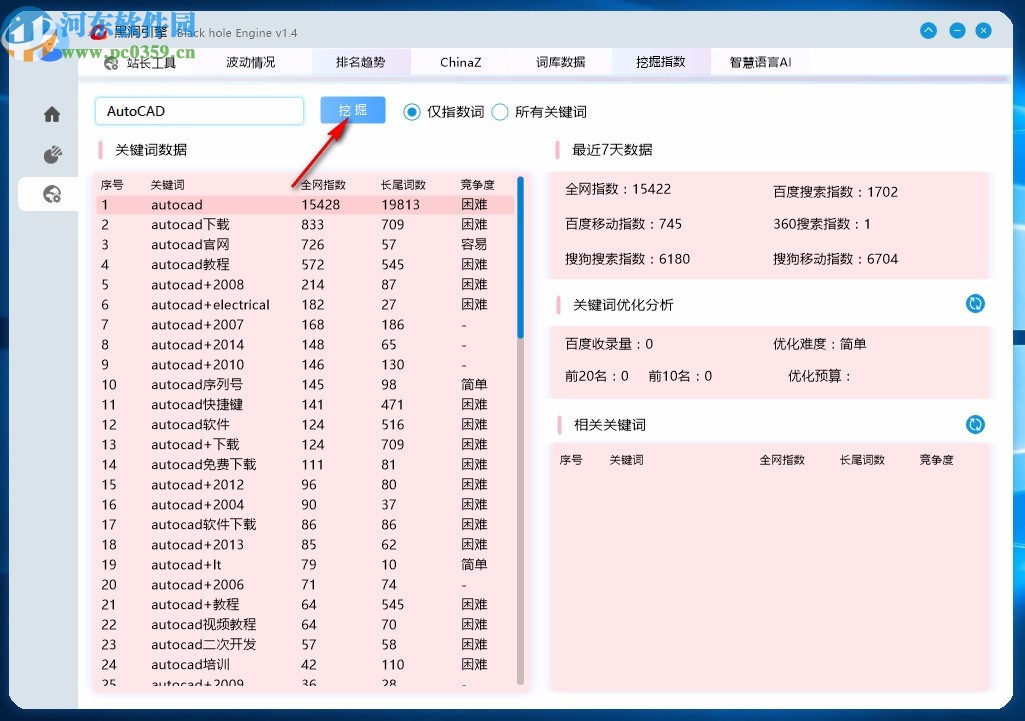The height and width of the screenshot is (721, 1025).
Task: Switch to the 词库数据 tab
Action: pos(560,62)
